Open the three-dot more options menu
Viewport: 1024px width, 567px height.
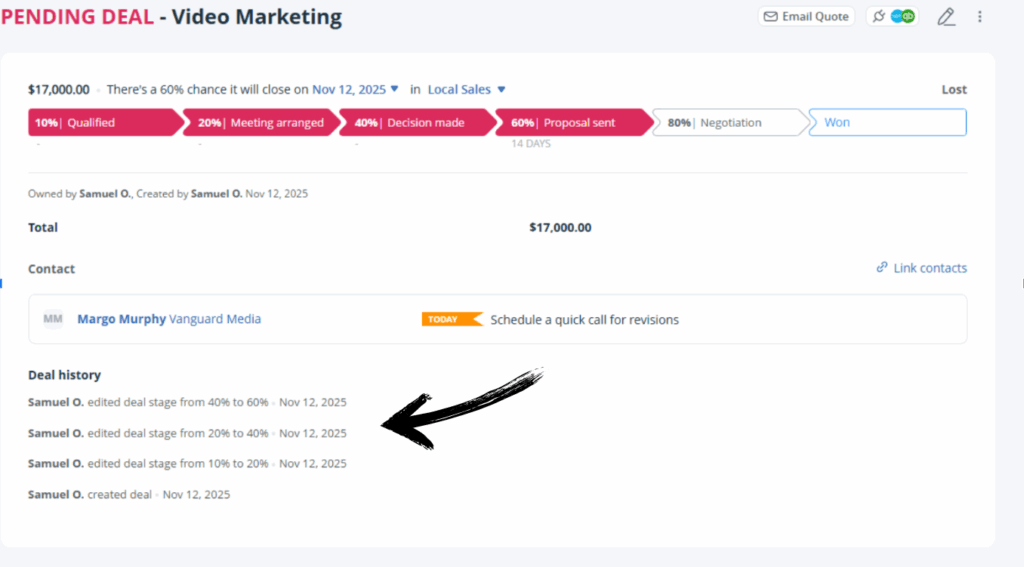[980, 17]
